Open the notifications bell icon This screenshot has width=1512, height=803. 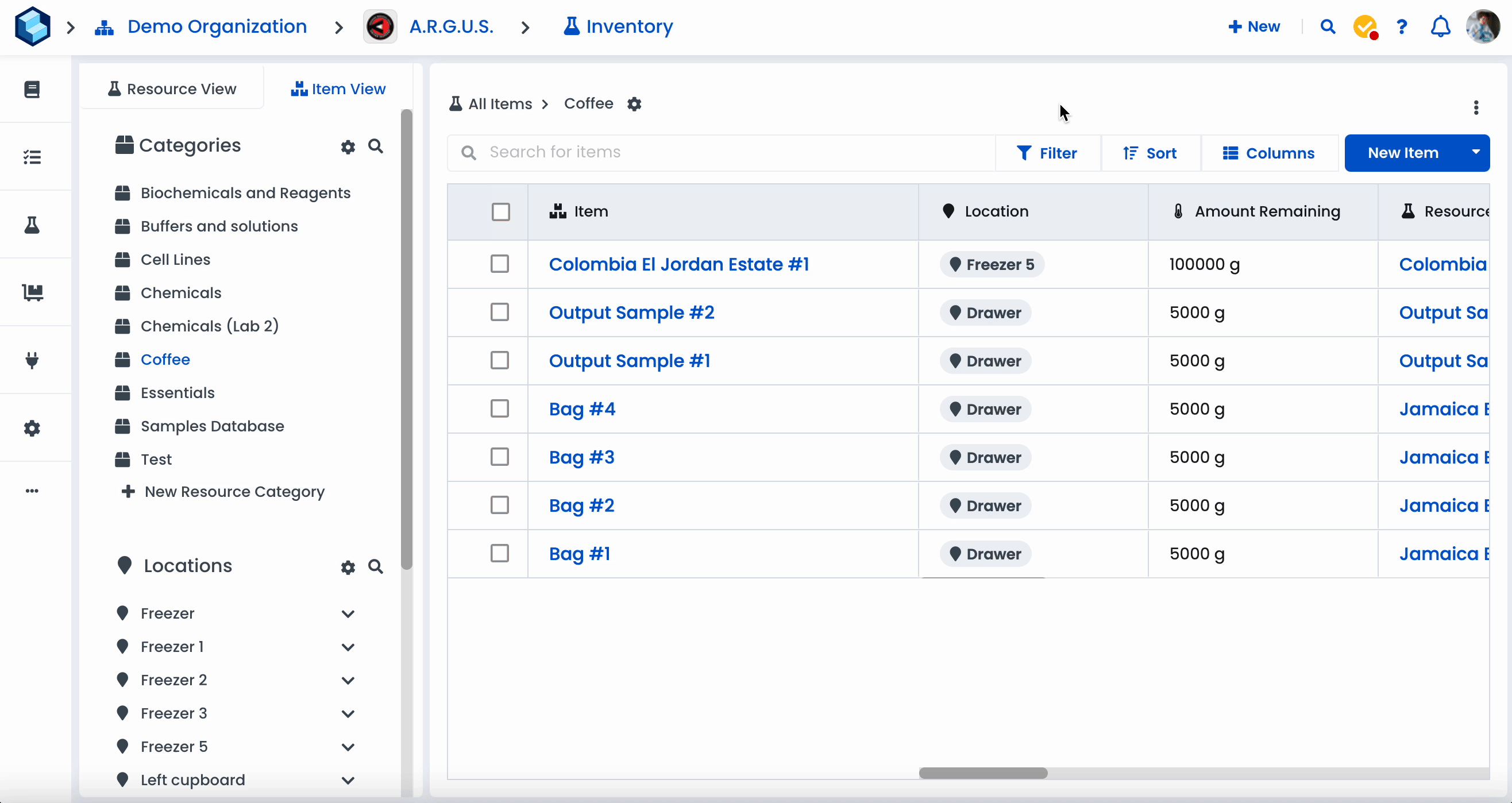click(1440, 27)
